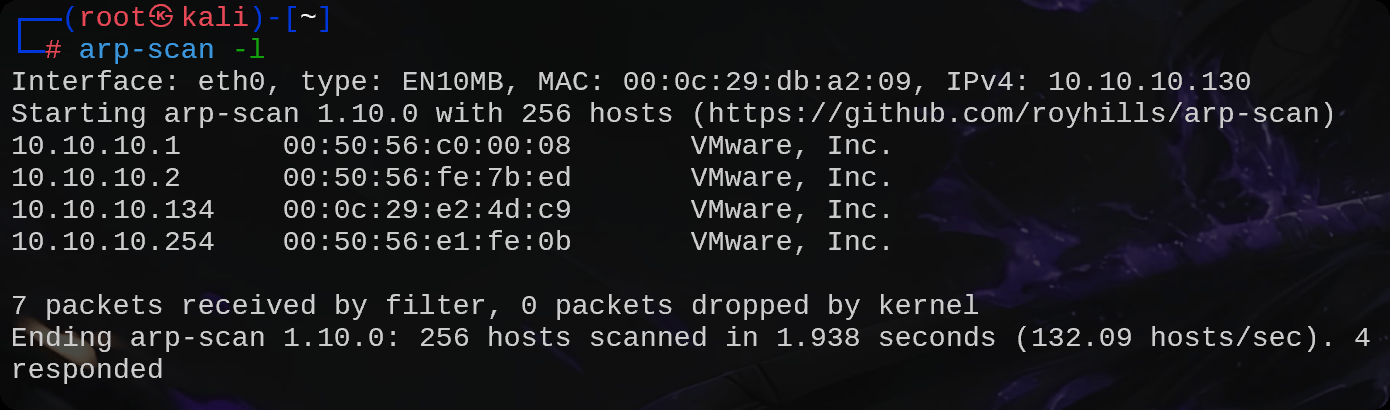This screenshot has width=1390, height=410.
Task: Click the VMware, Inc. vendor for 10.10.10.134
Action: [791, 210]
